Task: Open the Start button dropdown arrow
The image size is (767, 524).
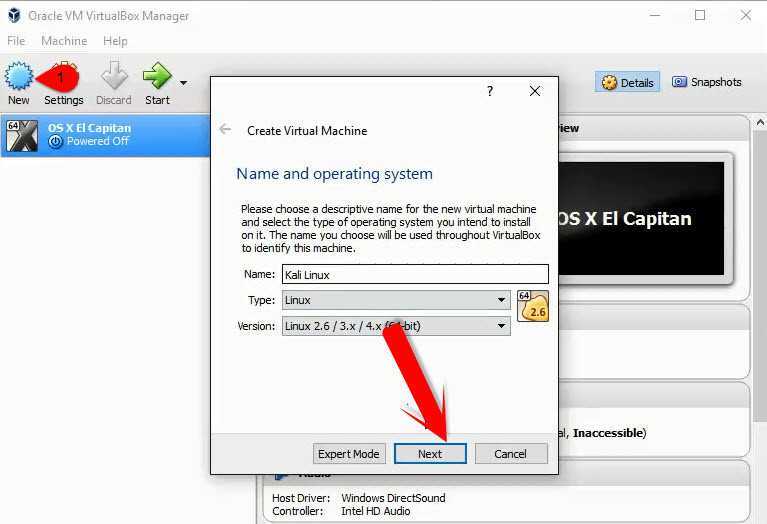Action: coord(183,83)
